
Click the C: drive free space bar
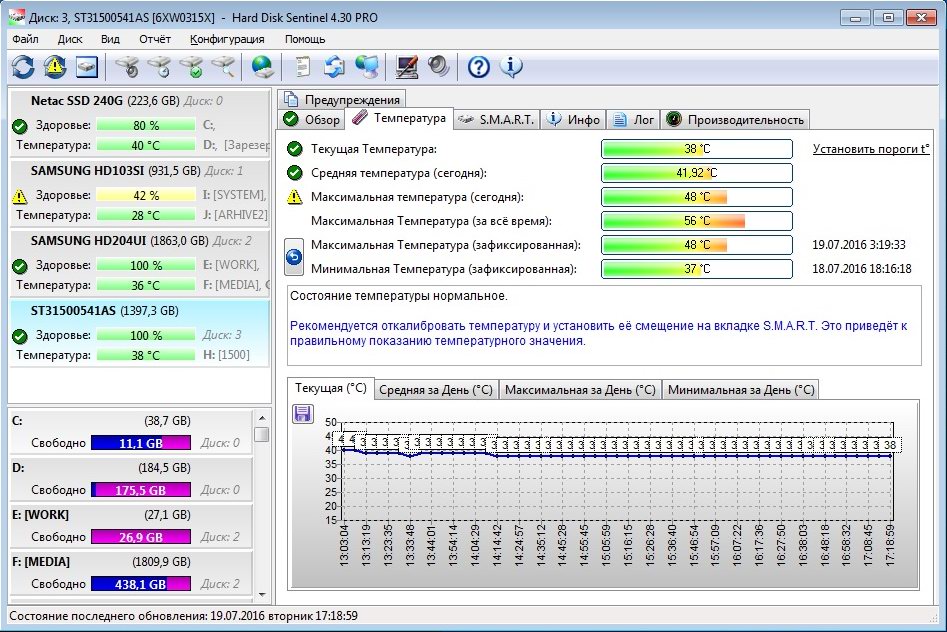pos(140,443)
